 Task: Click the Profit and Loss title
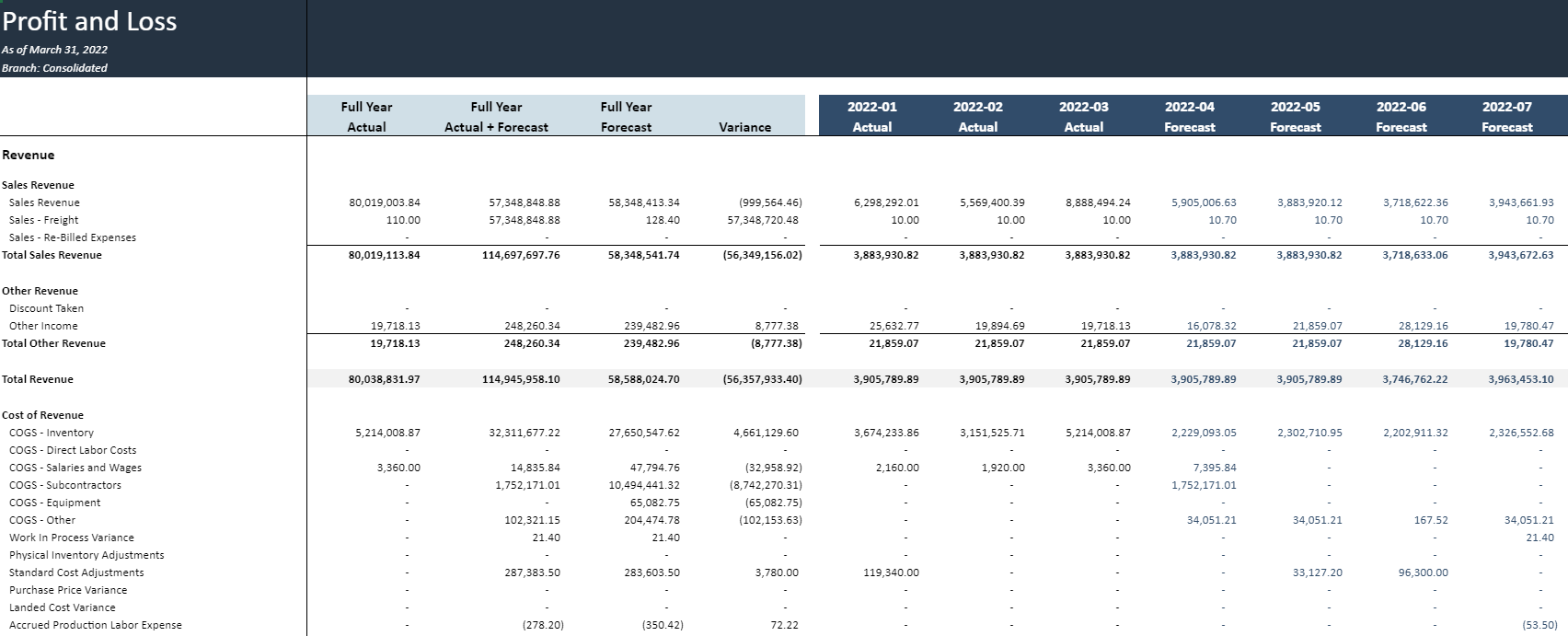pos(89,21)
